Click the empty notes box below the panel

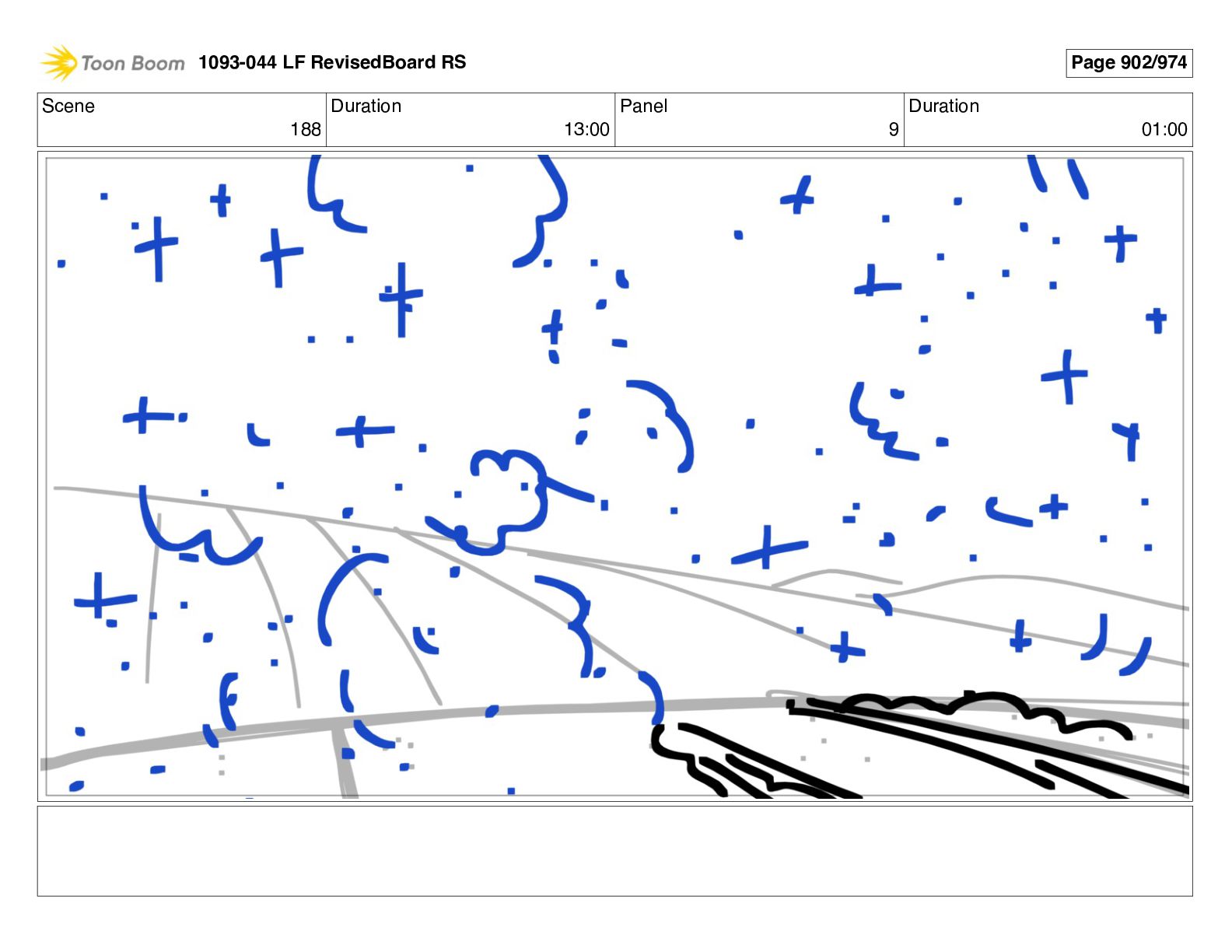point(614,851)
